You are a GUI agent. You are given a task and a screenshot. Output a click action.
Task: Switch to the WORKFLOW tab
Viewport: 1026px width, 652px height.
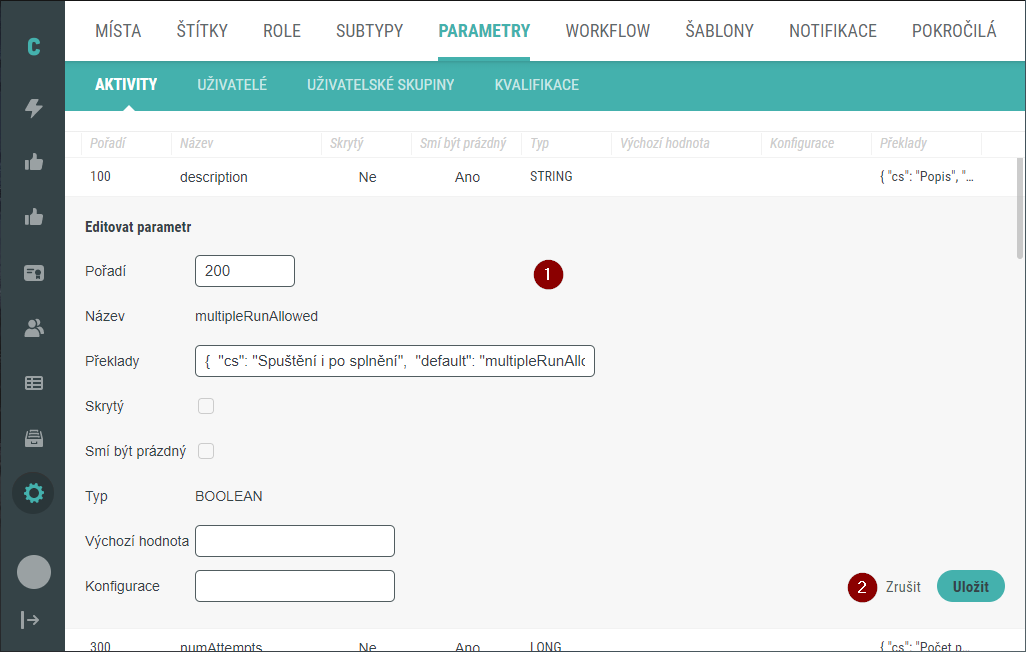tap(607, 31)
